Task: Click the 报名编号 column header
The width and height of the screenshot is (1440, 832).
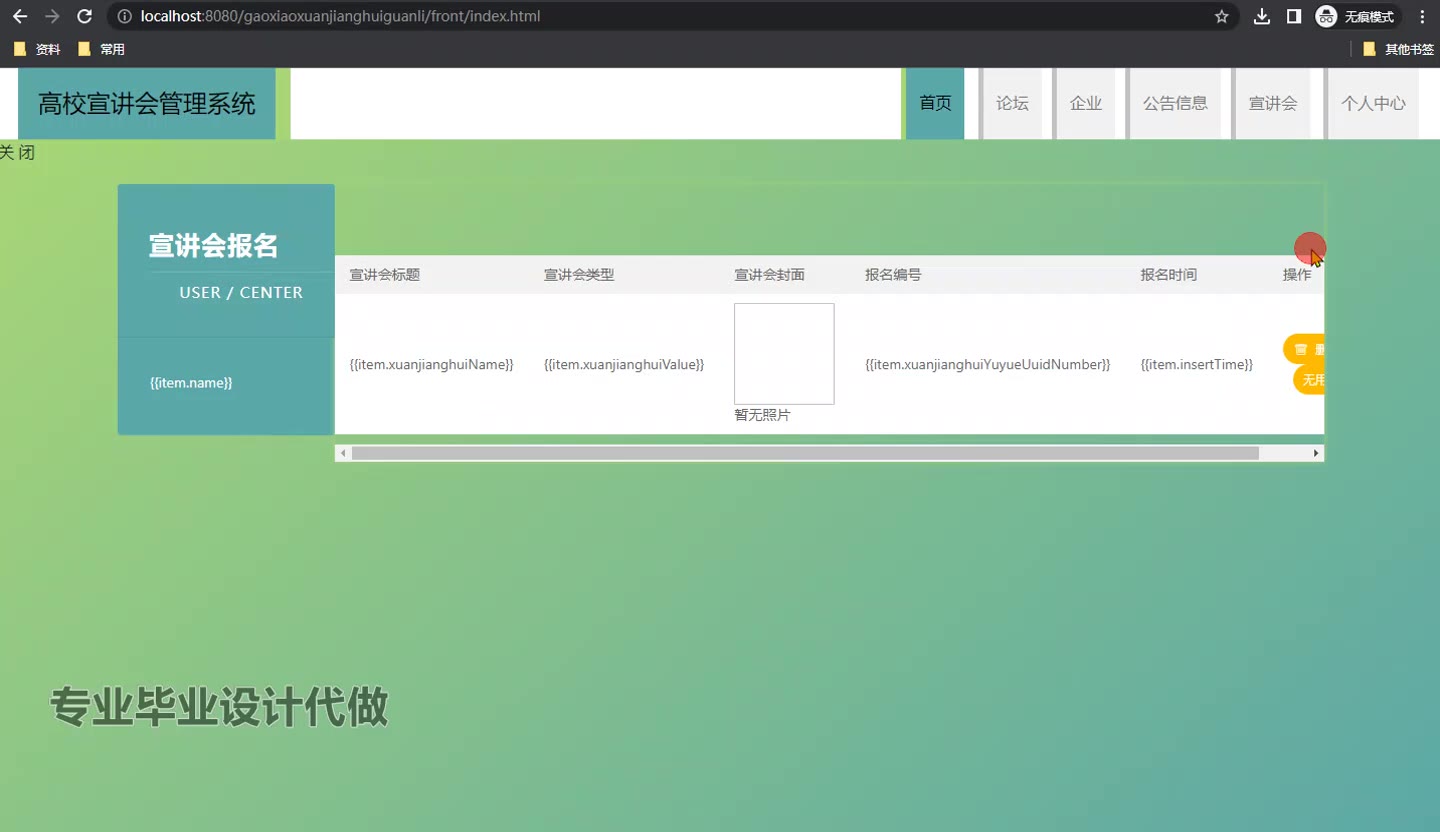Action: coord(893,275)
